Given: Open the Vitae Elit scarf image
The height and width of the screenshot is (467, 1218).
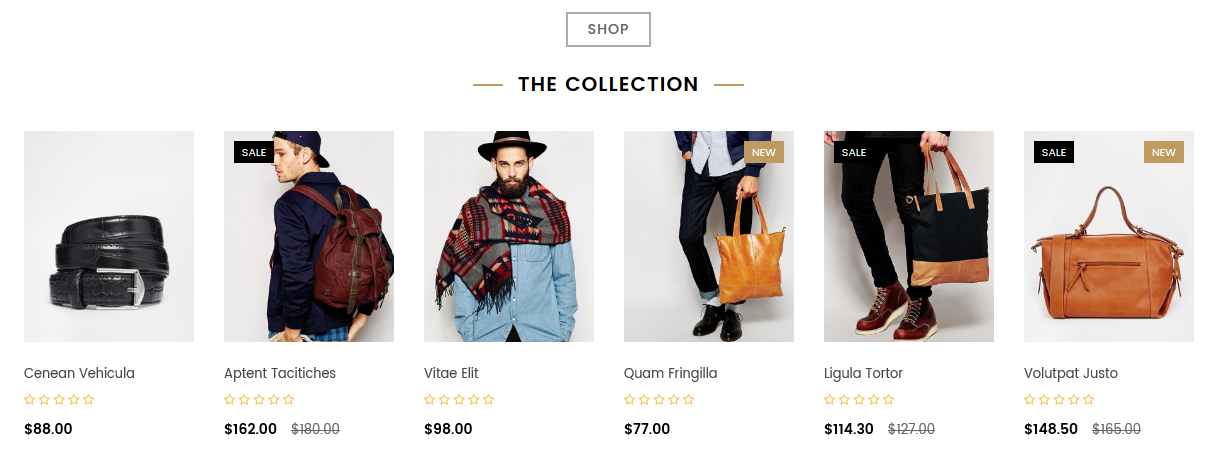Looking at the screenshot, I should (509, 236).
